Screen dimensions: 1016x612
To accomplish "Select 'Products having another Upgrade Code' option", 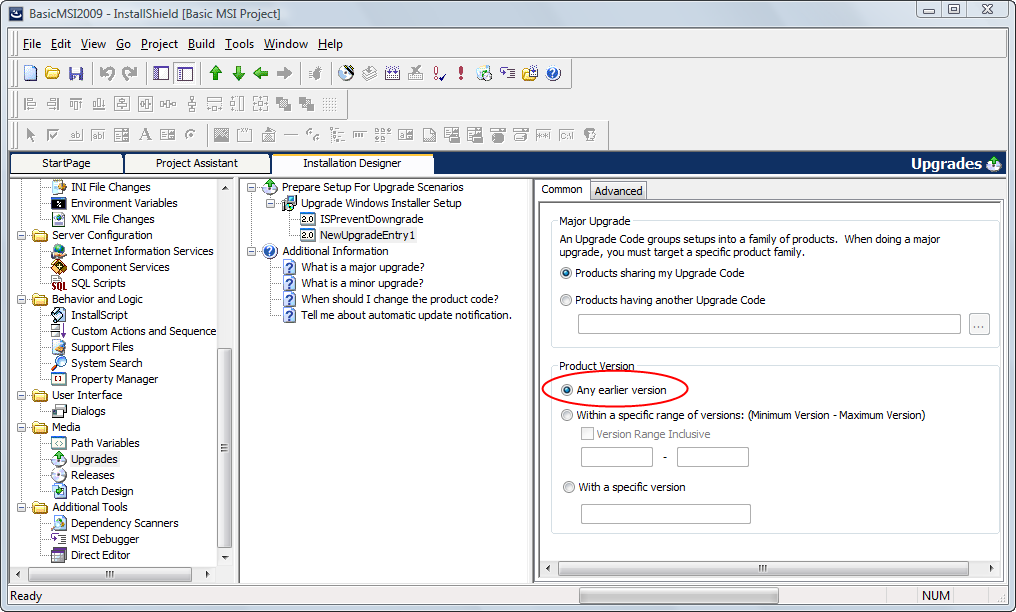I will [x=567, y=300].
